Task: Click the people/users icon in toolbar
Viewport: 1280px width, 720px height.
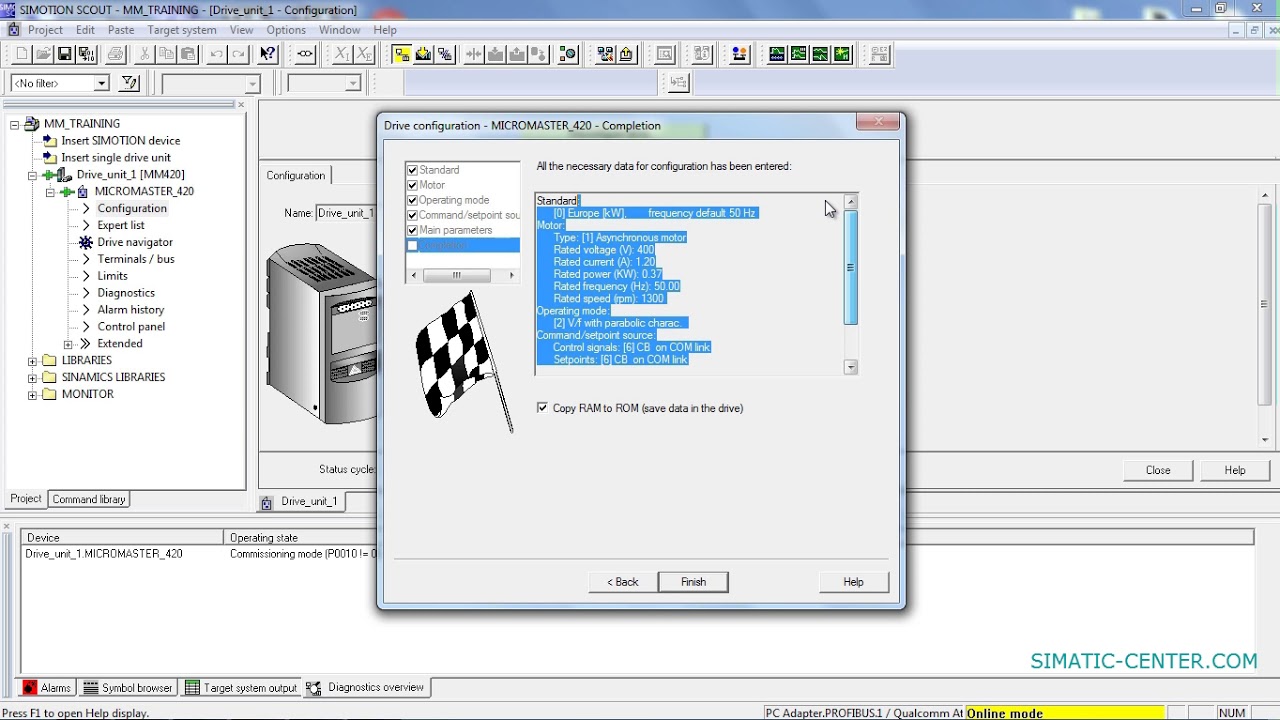Action: [x=739, y=54]
